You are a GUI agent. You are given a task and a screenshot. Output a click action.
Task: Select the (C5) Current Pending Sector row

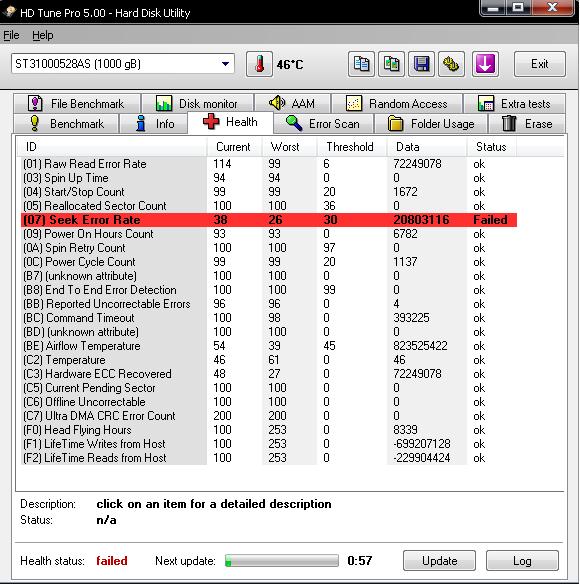269,388
